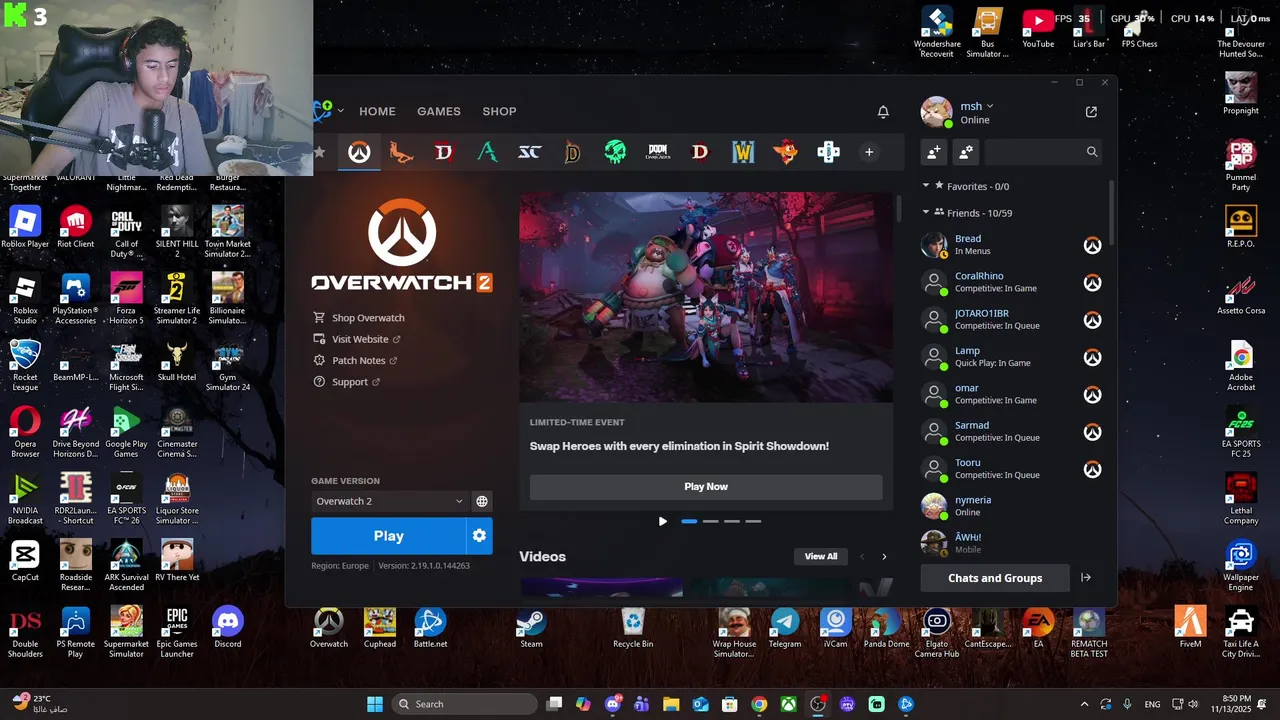Pop out the social panel window
The width and height of the screenshot is (1280, 720).
click(x=1091, y=112)
